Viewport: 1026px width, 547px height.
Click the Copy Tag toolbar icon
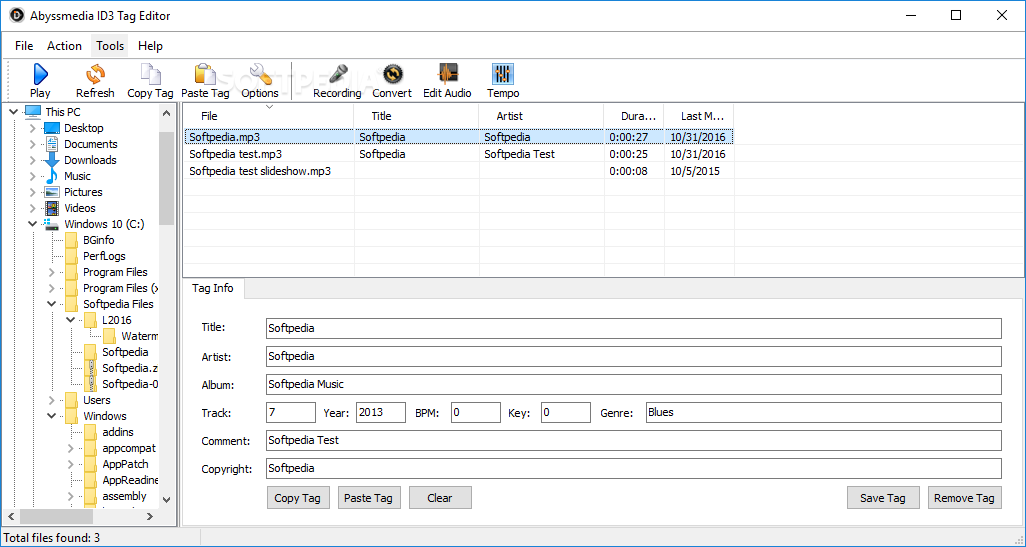(x=150, y=81)
